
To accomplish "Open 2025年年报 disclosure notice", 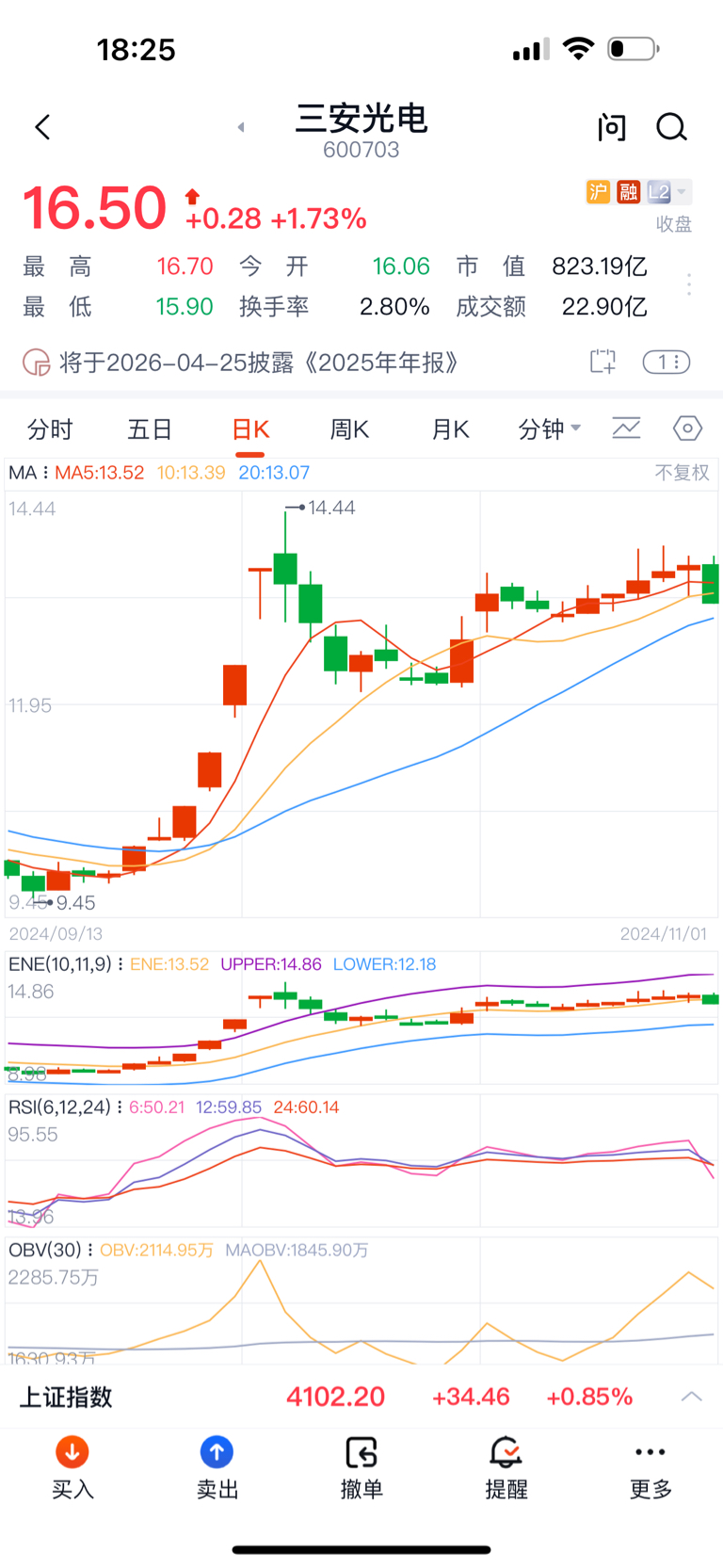I will [259, 363].
